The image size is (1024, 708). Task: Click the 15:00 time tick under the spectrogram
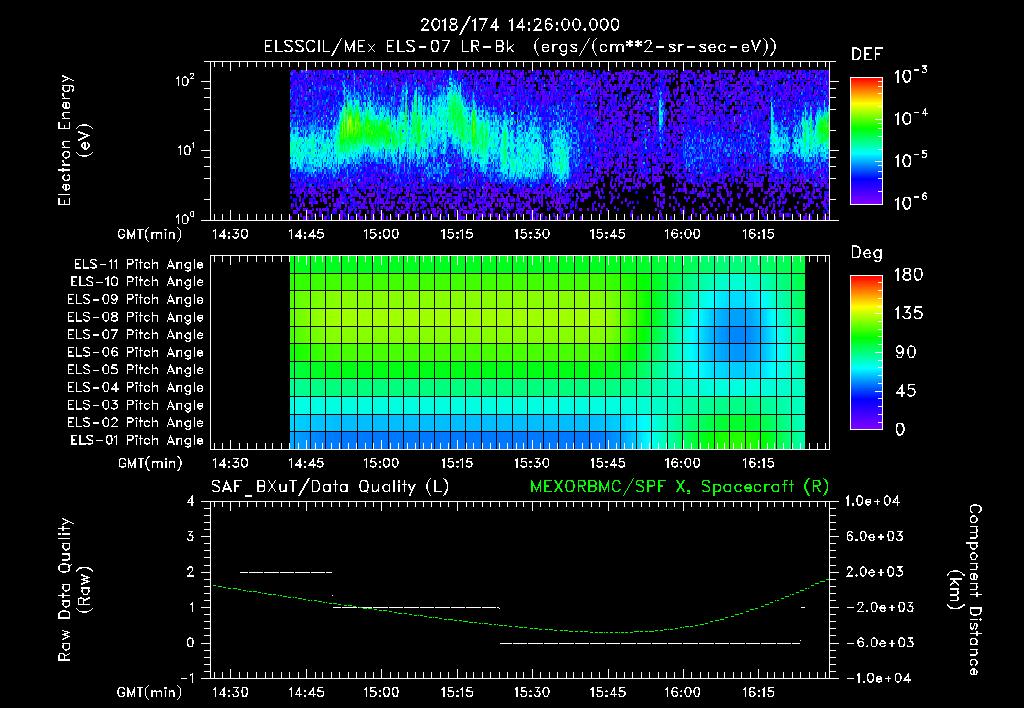click(x=381, y=234)
